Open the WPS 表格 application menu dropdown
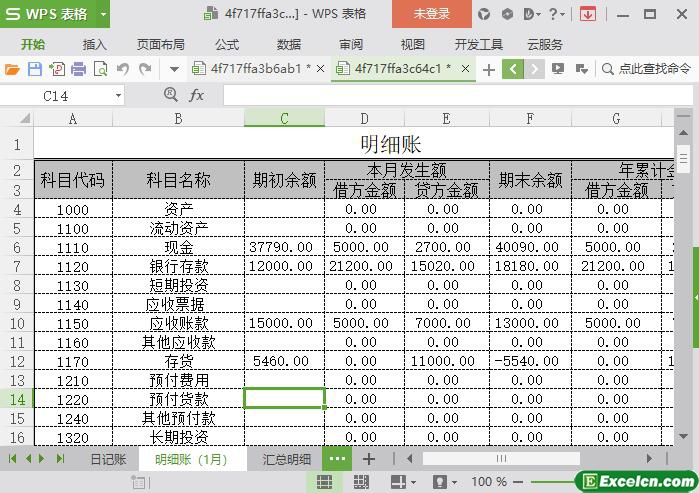The width and height of the screenshot is (699, 493). click(103, 14)
